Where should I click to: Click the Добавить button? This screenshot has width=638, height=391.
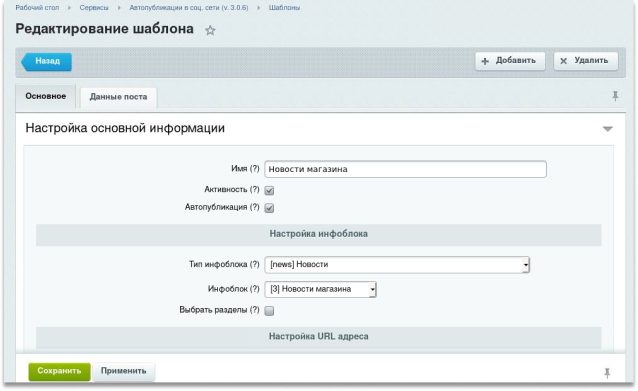pyautogui.click(x=510, y=61)
